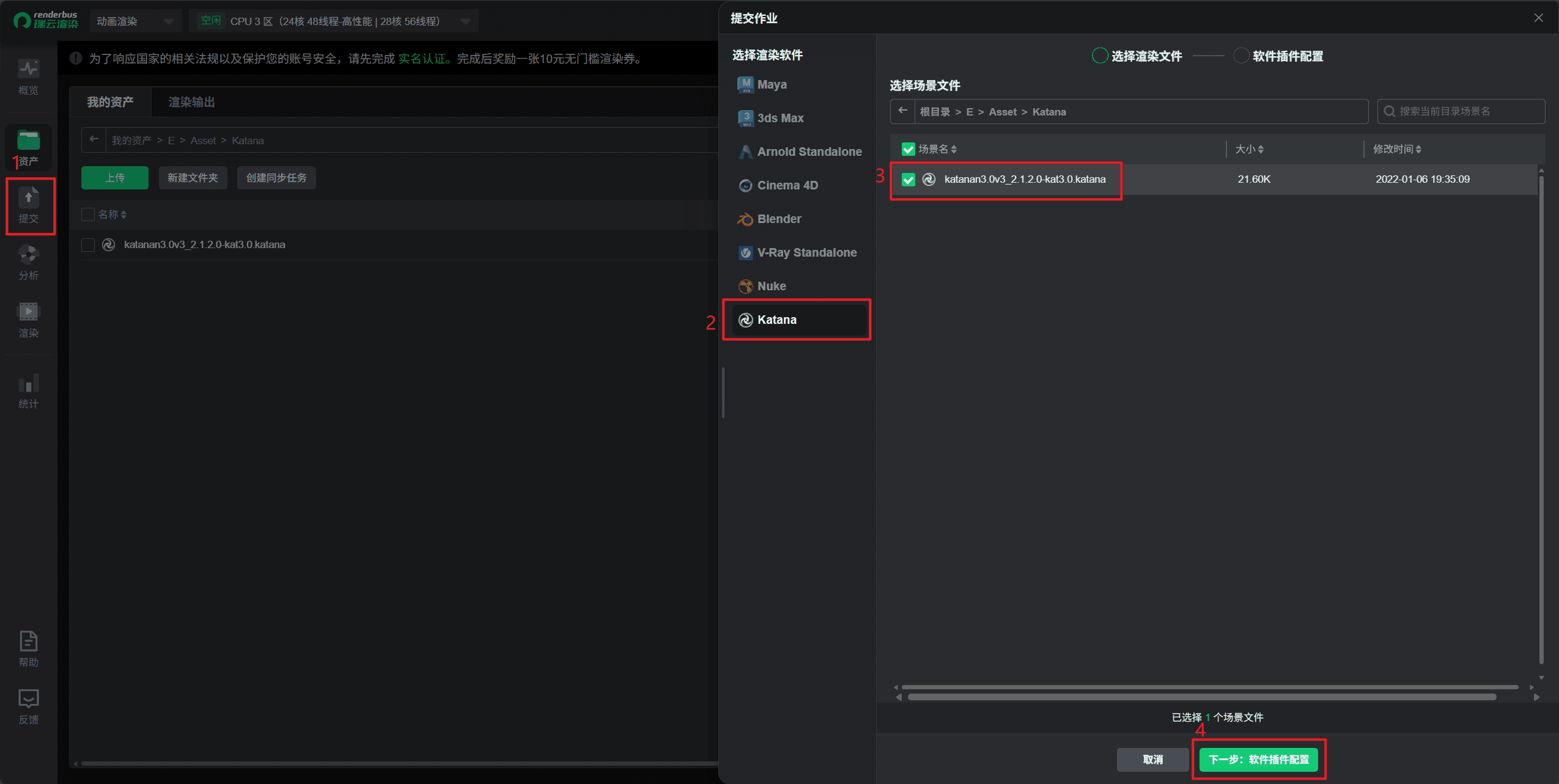The height and width of the screenshot is (784, 1559).
Task: Focus the 搜索当前目录场景名 search field
Action: coord(1461,111)
